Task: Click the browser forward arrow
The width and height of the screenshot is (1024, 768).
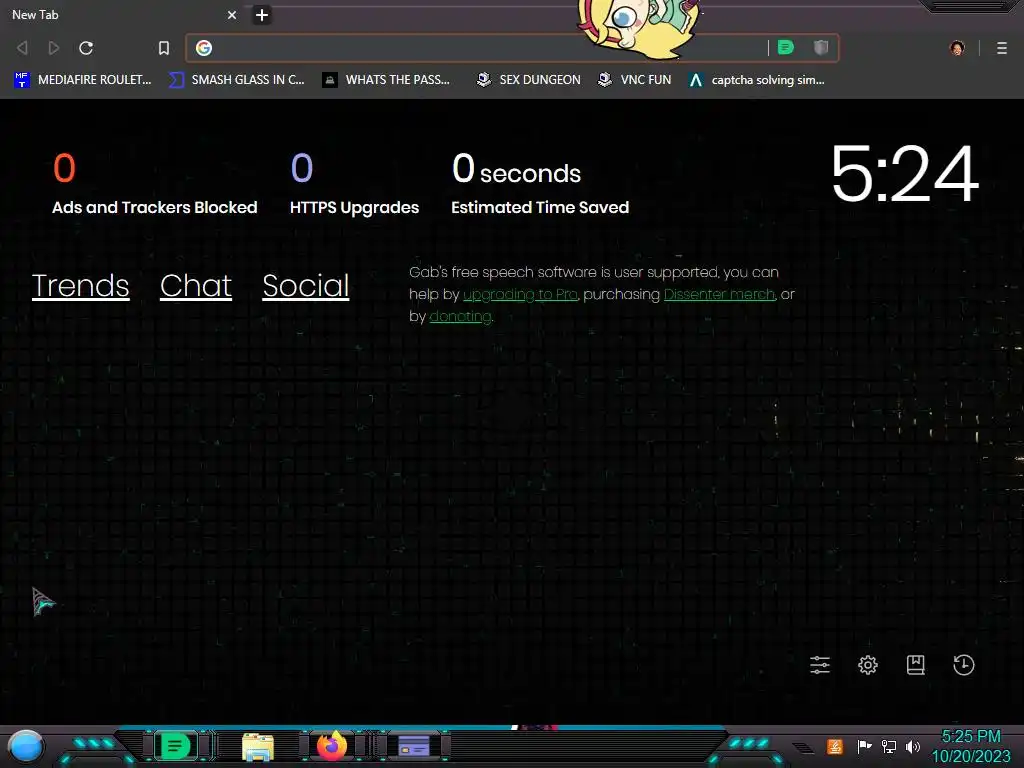Action: click(x=54, y=48)
